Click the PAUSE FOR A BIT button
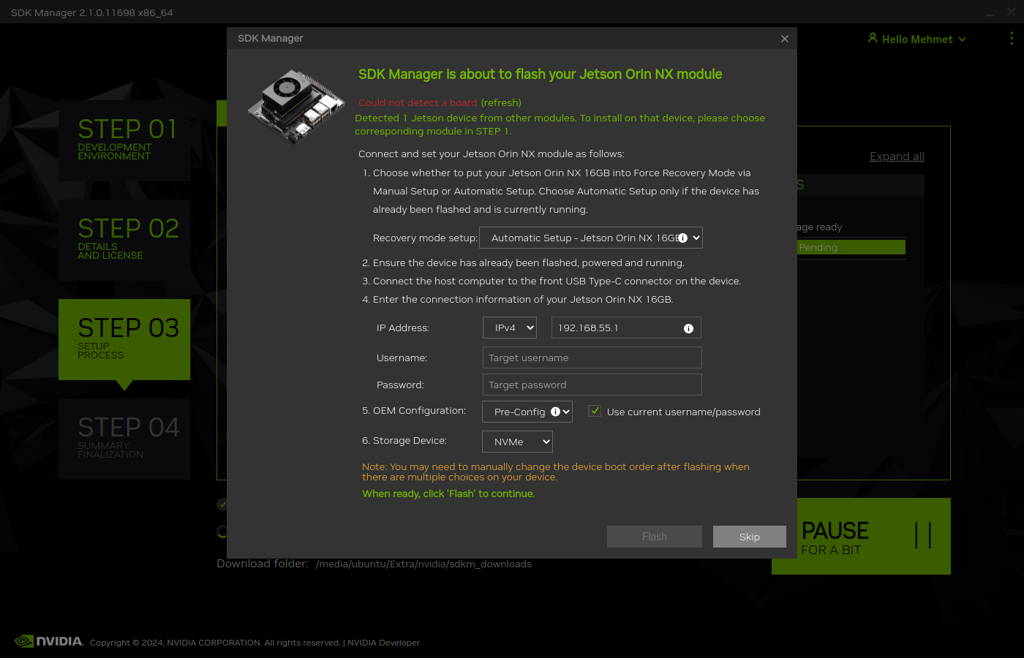Viewport: 1024px width, 658px height. point(861,537)
